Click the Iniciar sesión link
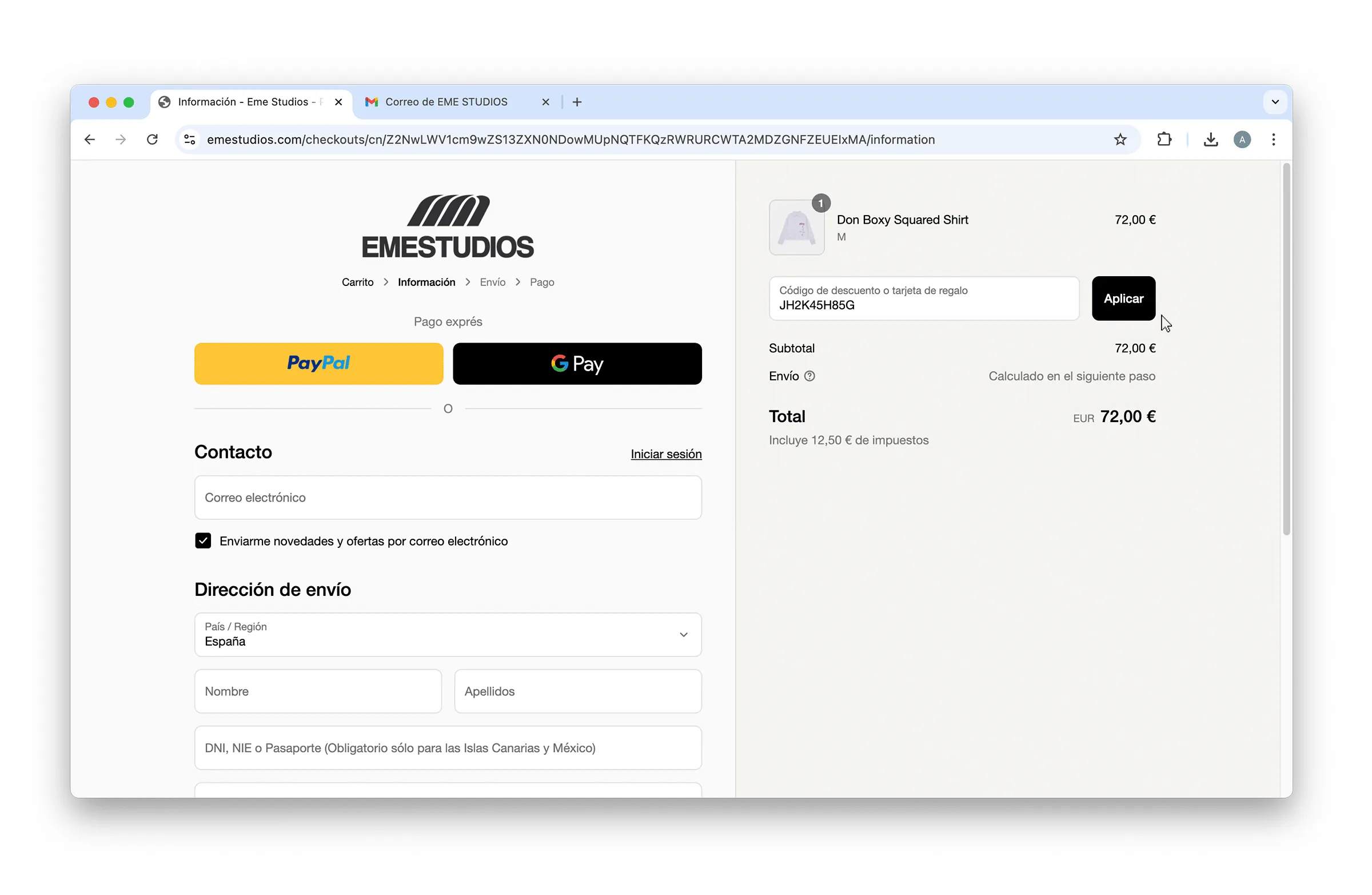Viewport: 1372px width, 895px height. (666, 454)
